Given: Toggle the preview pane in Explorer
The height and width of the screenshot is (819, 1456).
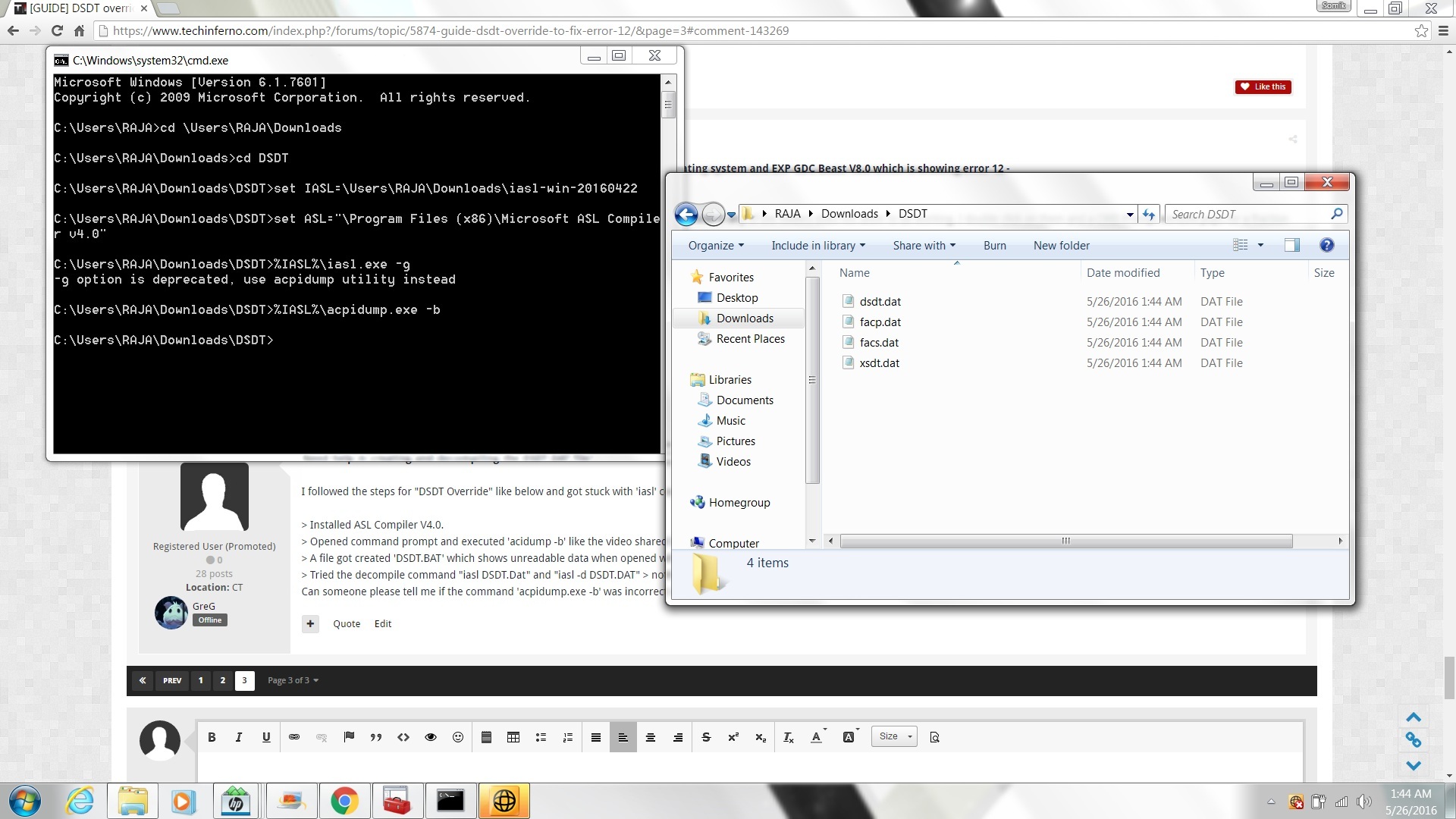Looking at the screenshot, I should [x=1292, y=245].
